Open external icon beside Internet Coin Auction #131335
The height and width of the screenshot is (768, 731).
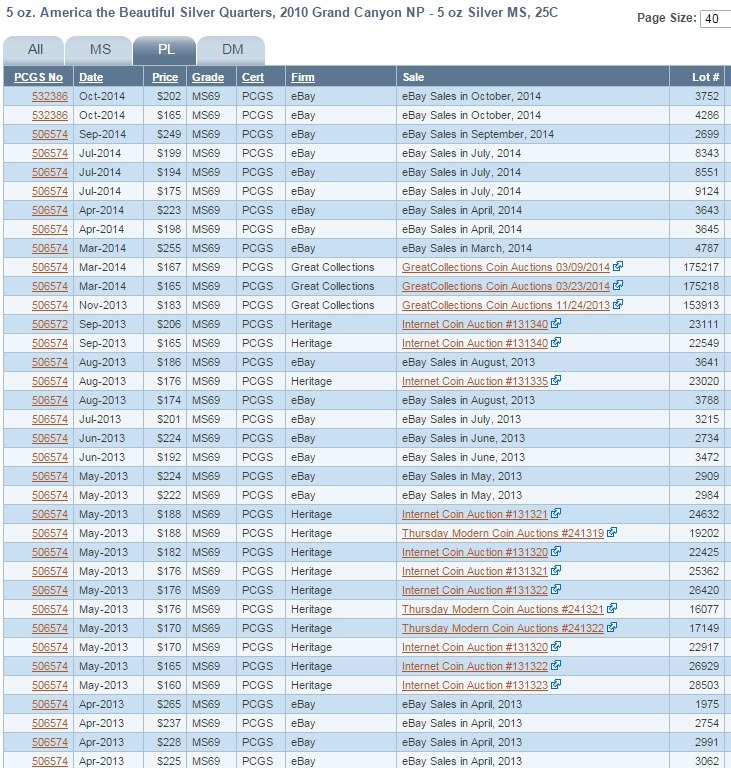pos(556,381)
